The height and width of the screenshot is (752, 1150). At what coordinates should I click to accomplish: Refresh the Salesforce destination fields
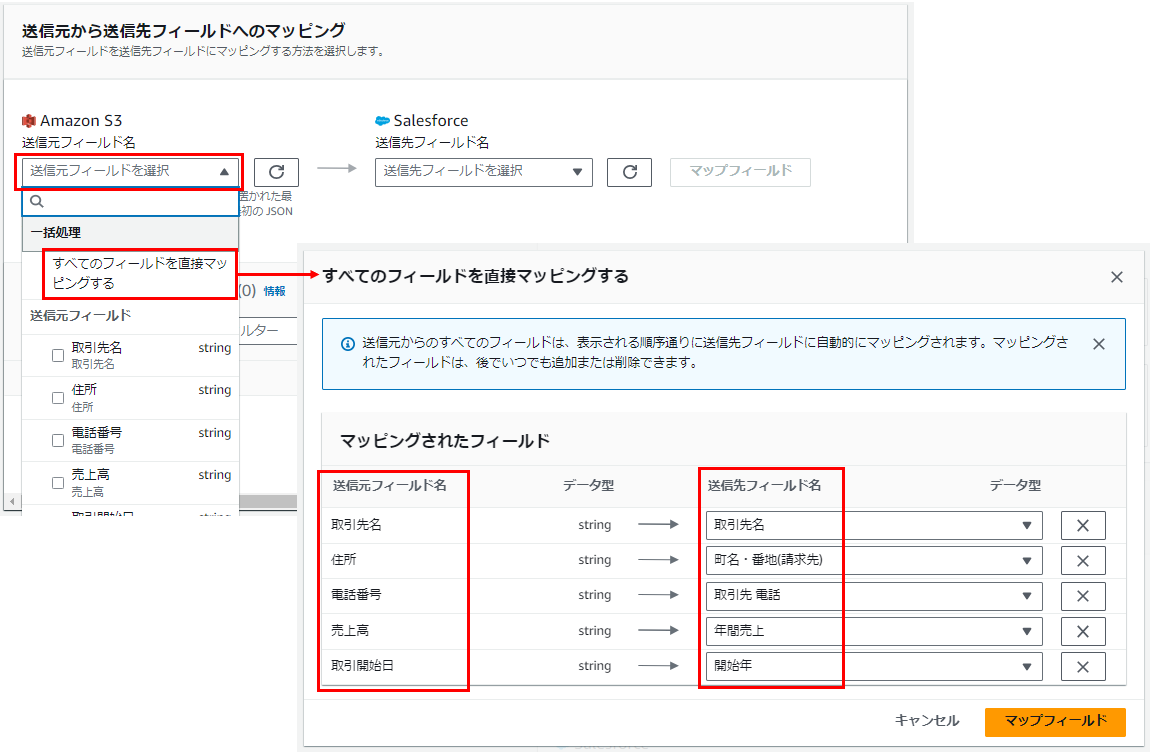tap(629, 172)
